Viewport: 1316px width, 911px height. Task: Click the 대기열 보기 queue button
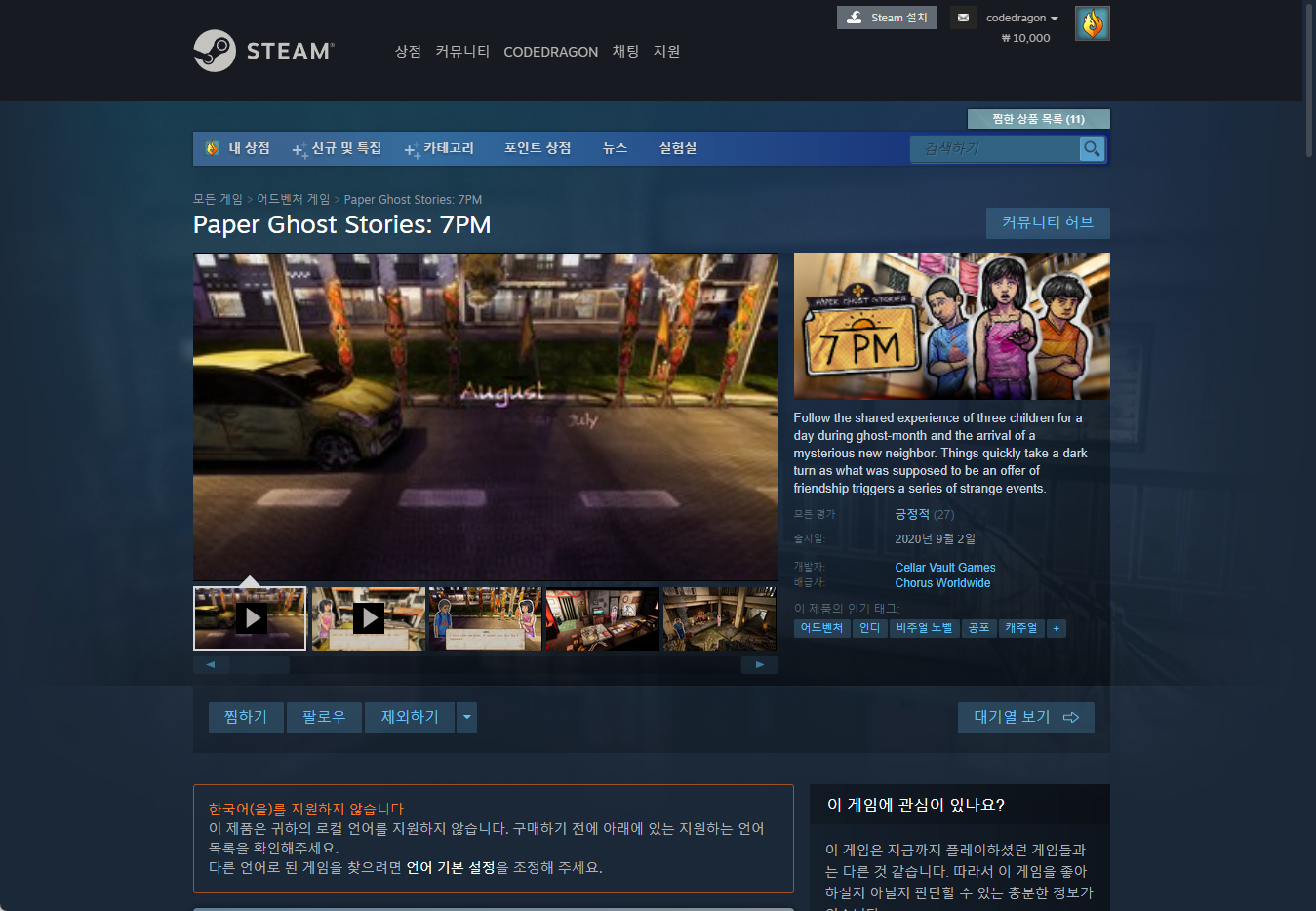click(1025, 717)
